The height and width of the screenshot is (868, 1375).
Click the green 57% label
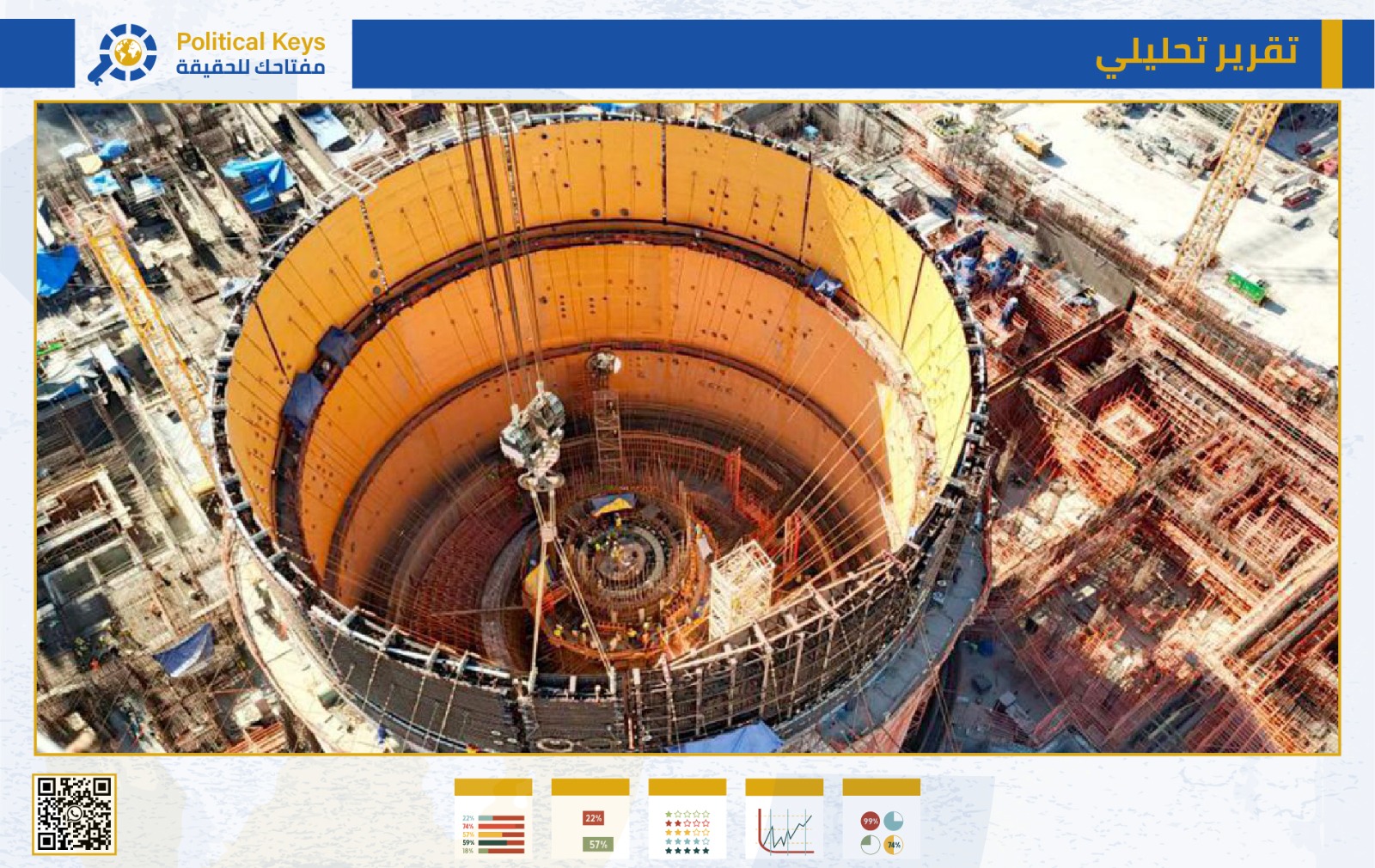[x=597, y=844]
